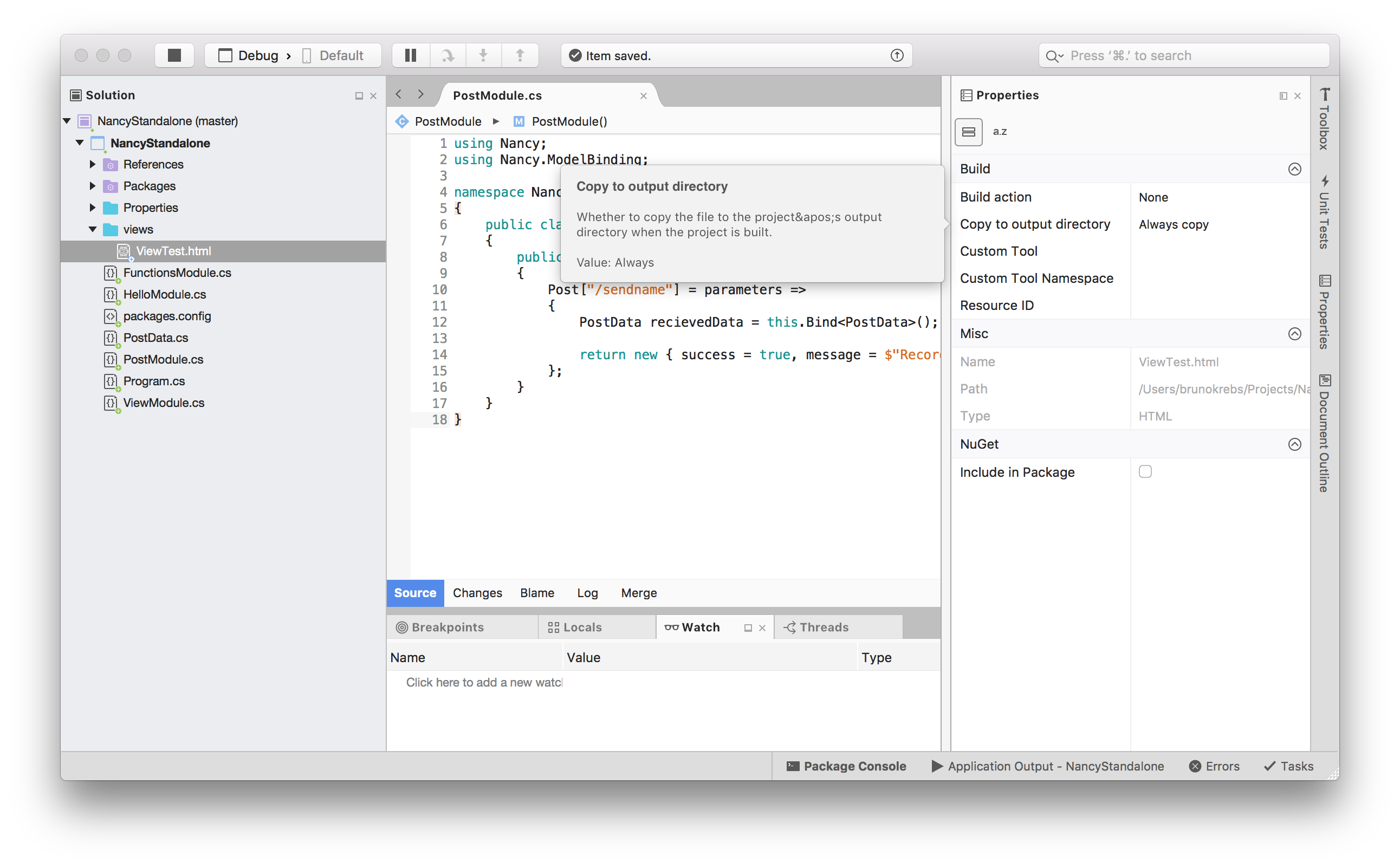Viewport: 1400px width, 867px height.
Task: Open PostModule() member breadcrumb
Action: (x=560, y=121)
